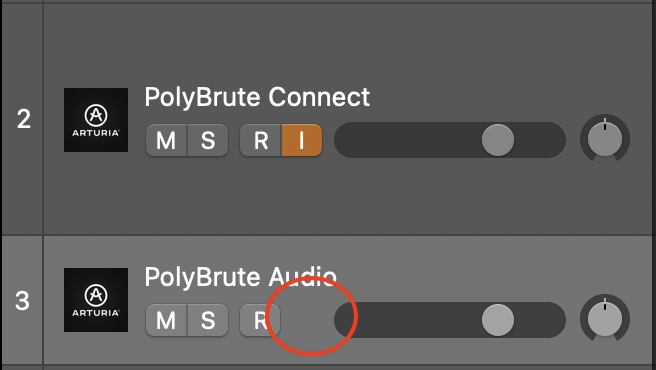The height and width of the screenshot is (370, 656).
Task: Mute the PolyBrute Audio track
Action: pos(166,320)
